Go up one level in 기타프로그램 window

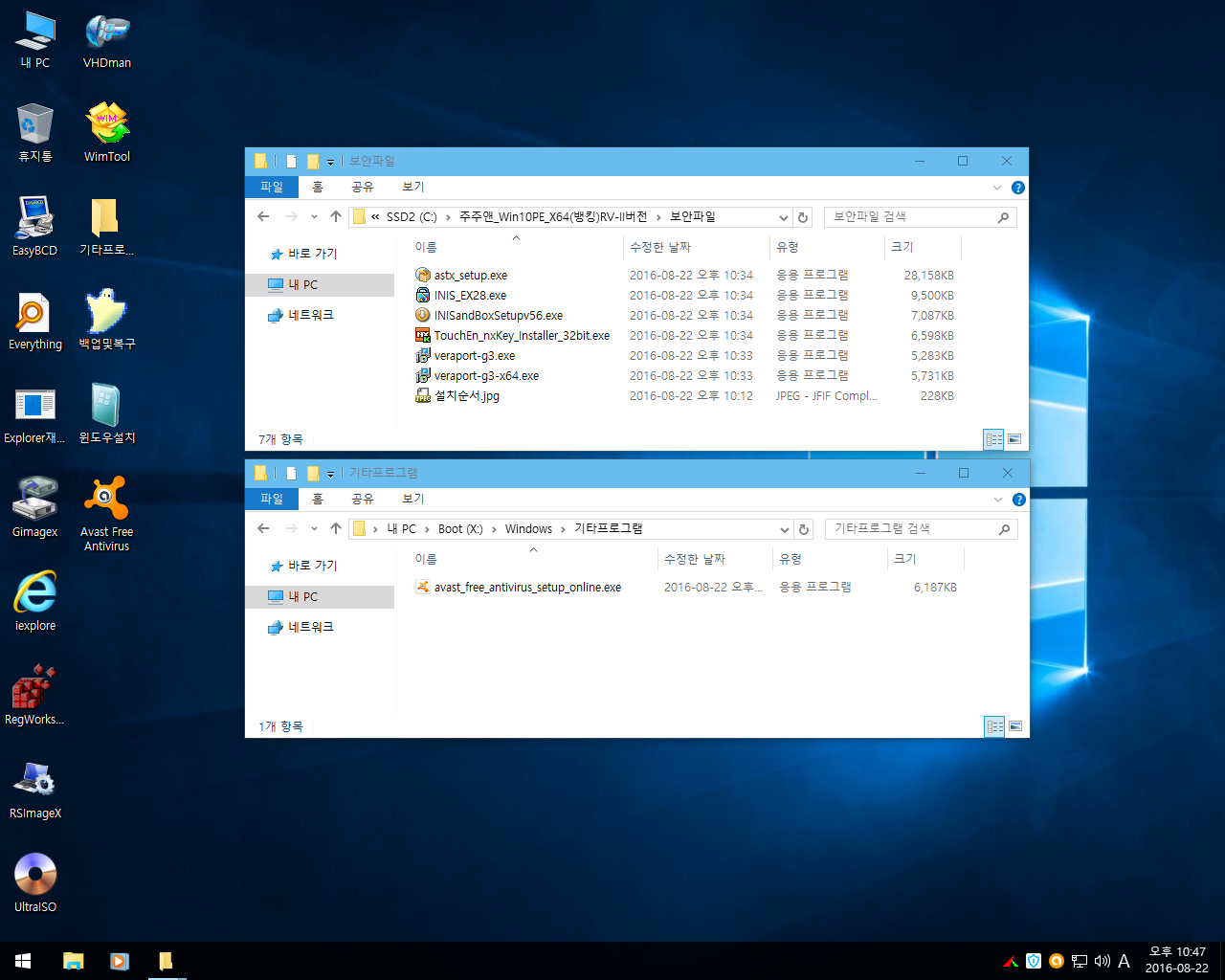[x=335, y=529]
